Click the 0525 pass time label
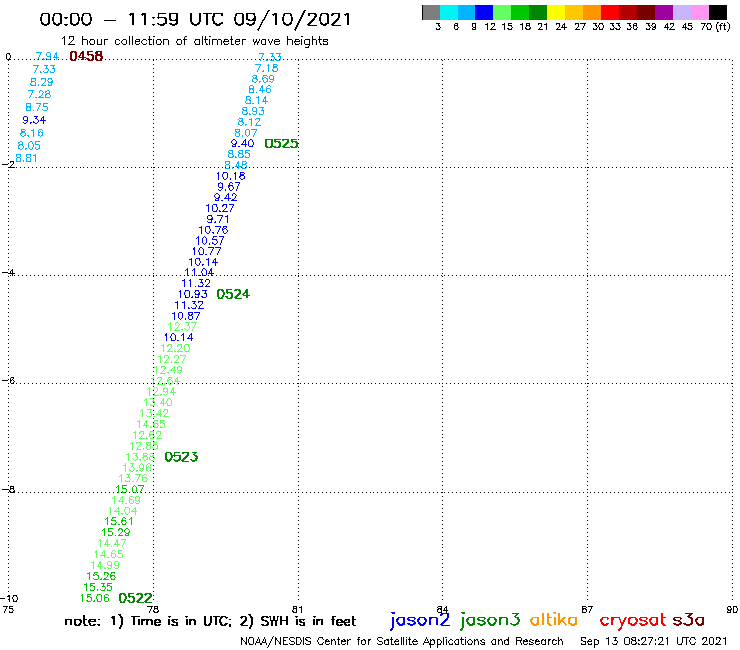The height and width of the screenshot is (650, 740). [281, 144]
